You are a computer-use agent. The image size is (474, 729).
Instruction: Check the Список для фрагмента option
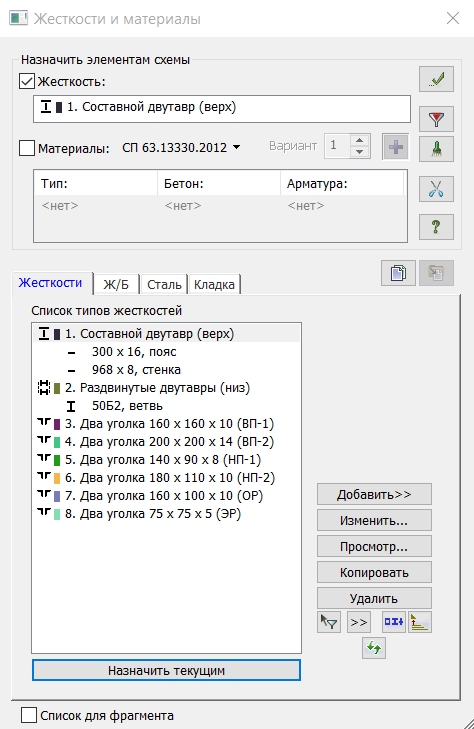click(x=29, y=715)
